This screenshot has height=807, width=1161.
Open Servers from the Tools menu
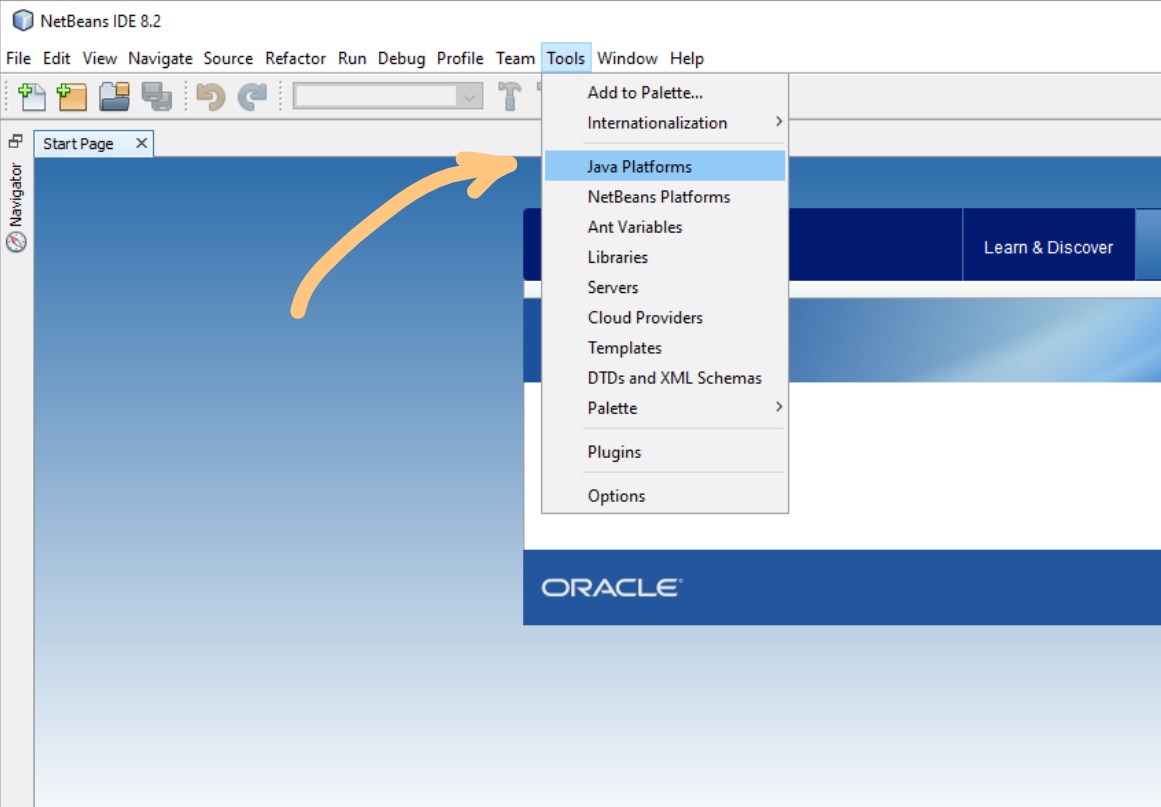click(664, 287)
